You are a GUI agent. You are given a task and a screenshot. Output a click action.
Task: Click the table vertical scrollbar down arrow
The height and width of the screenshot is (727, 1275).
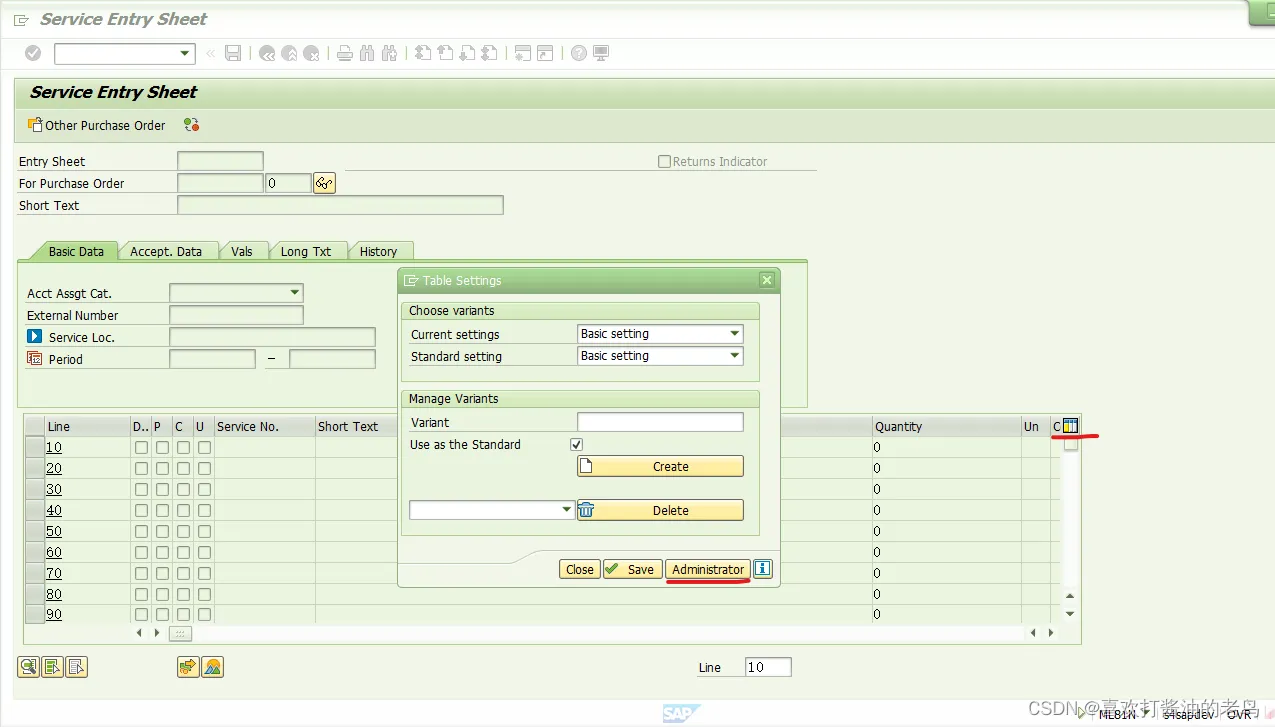click(1070, 614)
